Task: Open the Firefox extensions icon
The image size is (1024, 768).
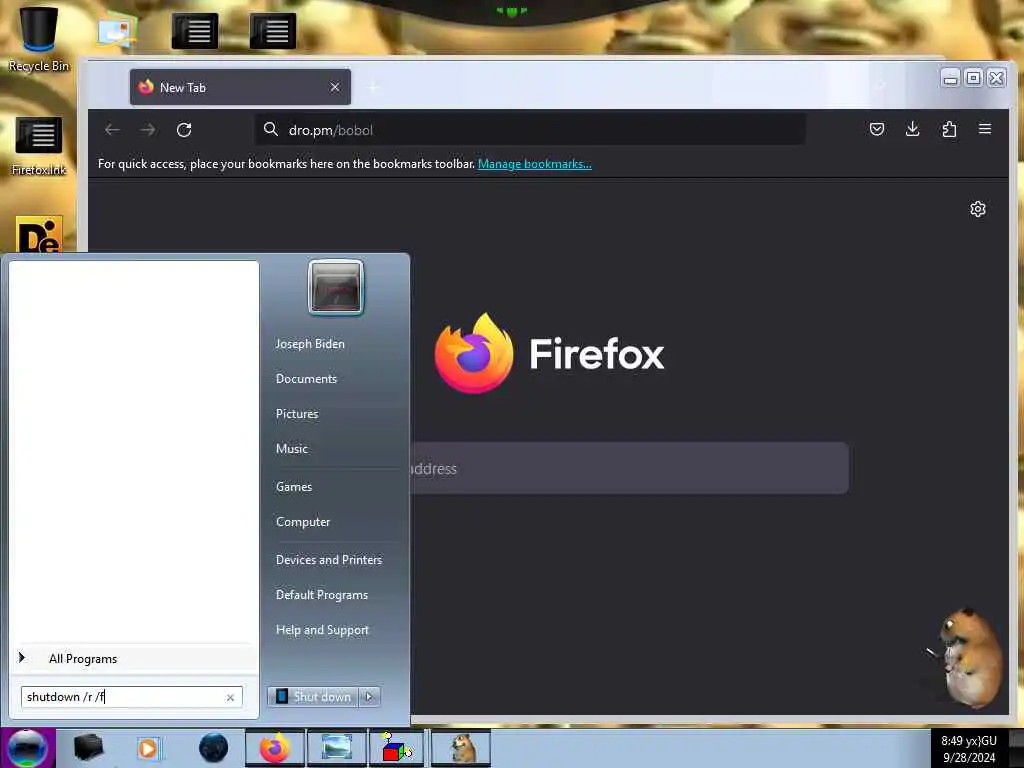Action: pos(949,129)
